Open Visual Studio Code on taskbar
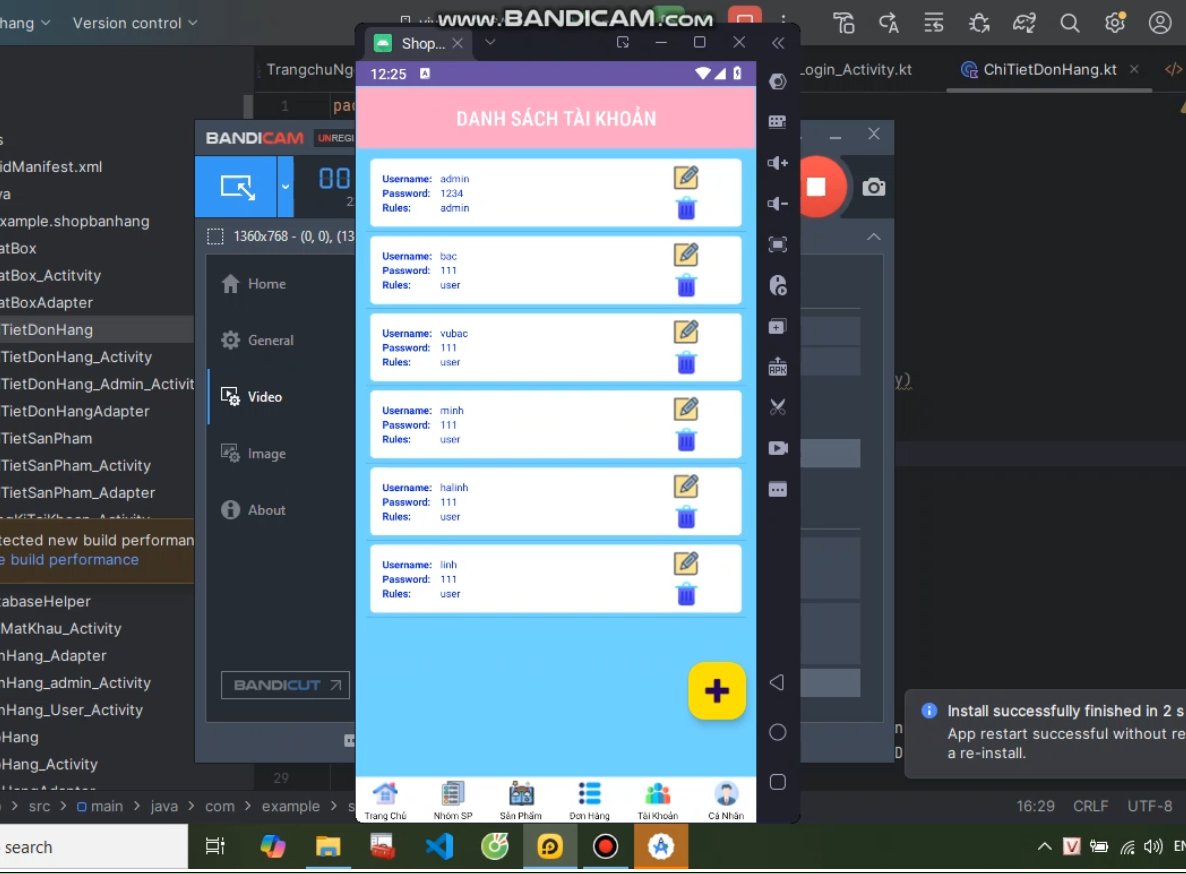Screen dimensions: 1186x874 click(x=439, y=847)
